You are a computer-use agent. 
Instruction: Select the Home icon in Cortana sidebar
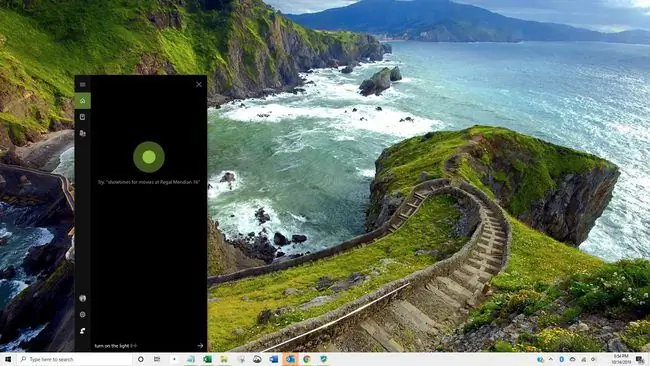82,101
